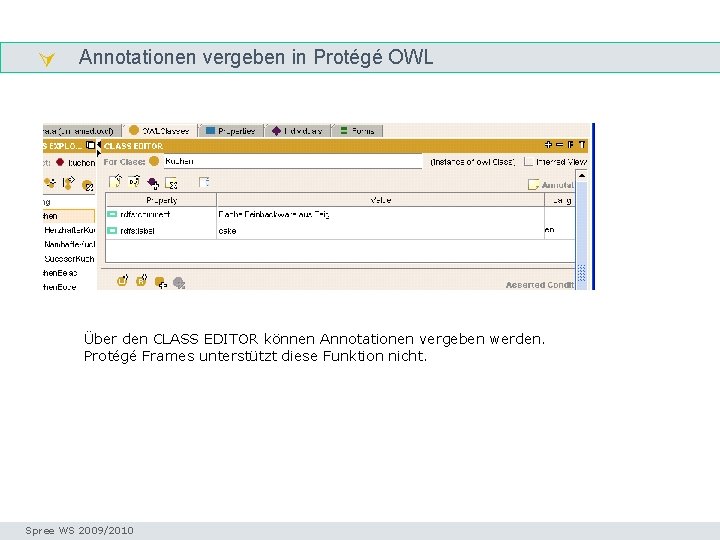Select the highlighted Kuchen class in the tree
720x540 pixels.
(69, 216)
